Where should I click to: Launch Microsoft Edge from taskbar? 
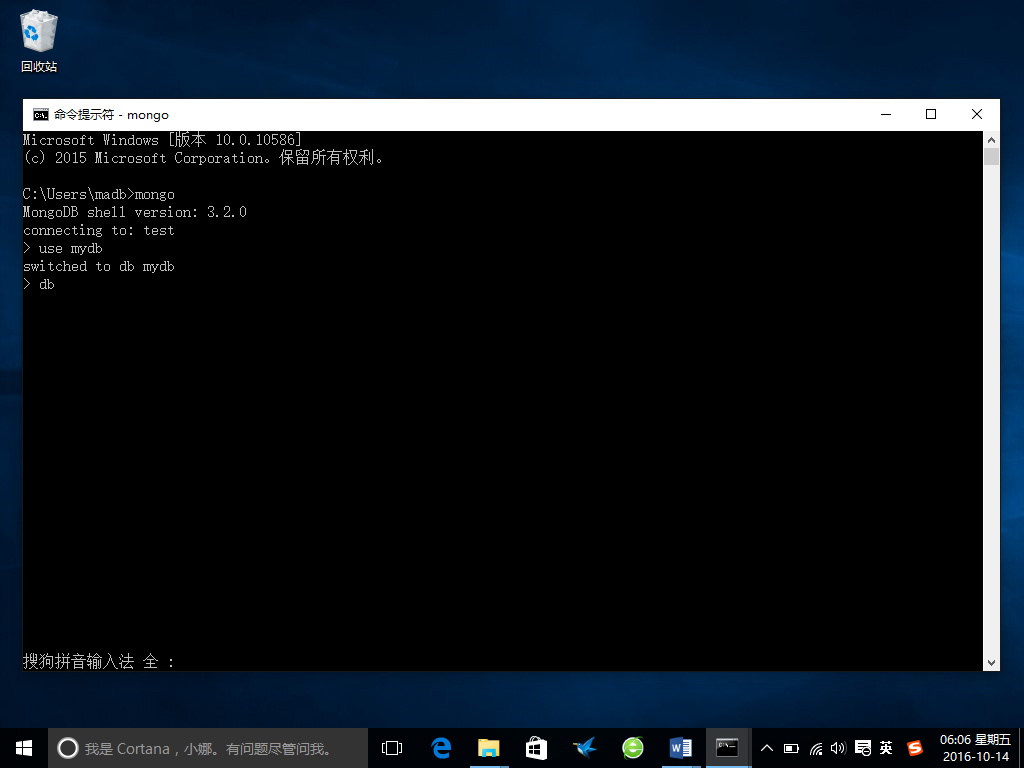coord(441,748)
